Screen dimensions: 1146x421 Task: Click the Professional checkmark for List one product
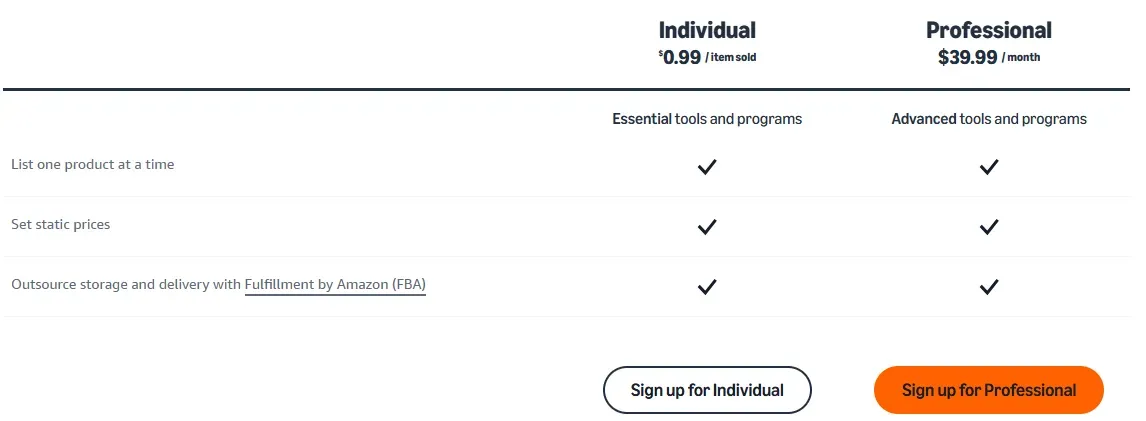coord(989,167)
